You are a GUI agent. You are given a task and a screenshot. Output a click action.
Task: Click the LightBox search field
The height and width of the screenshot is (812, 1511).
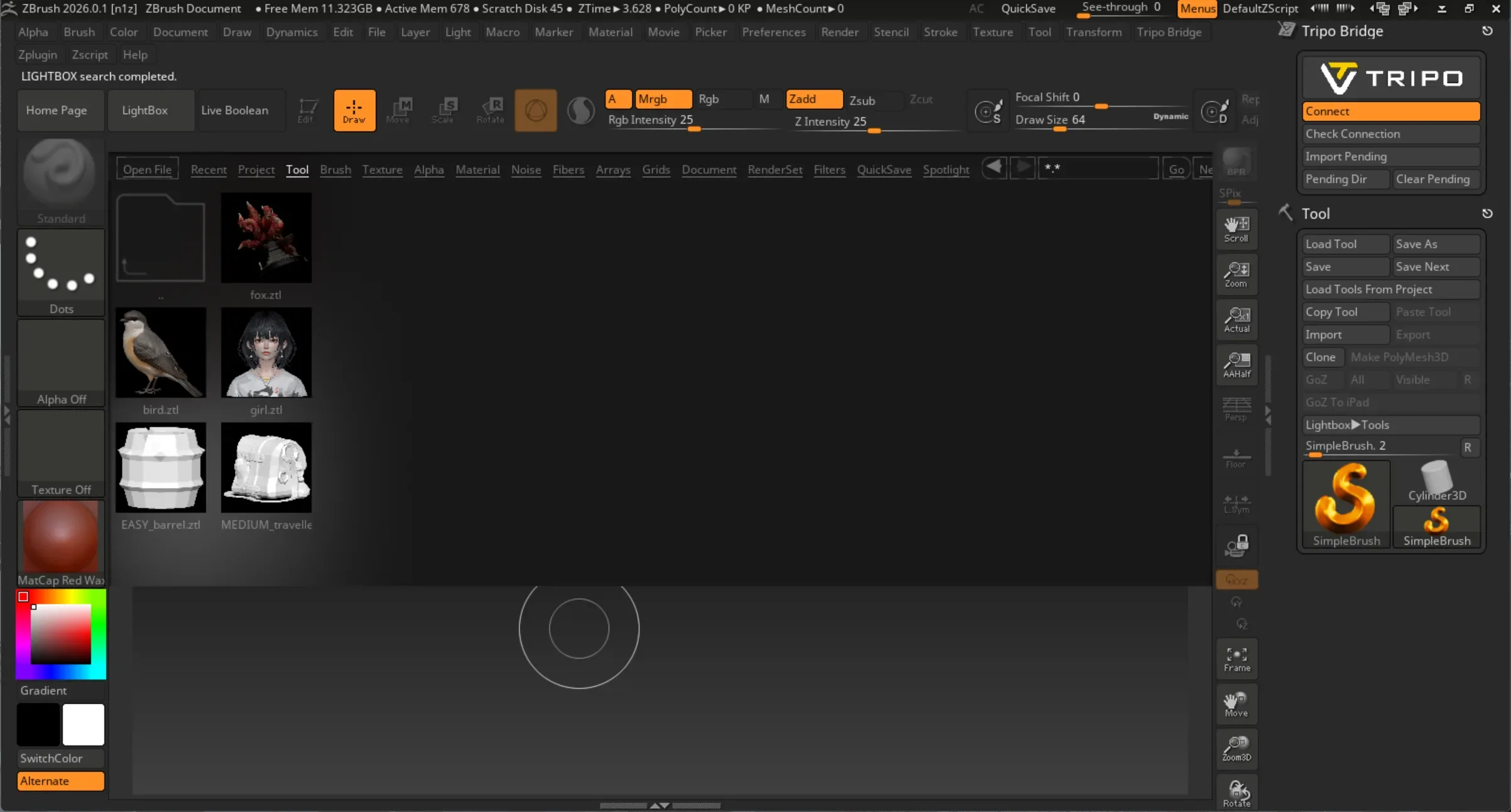1098,168
